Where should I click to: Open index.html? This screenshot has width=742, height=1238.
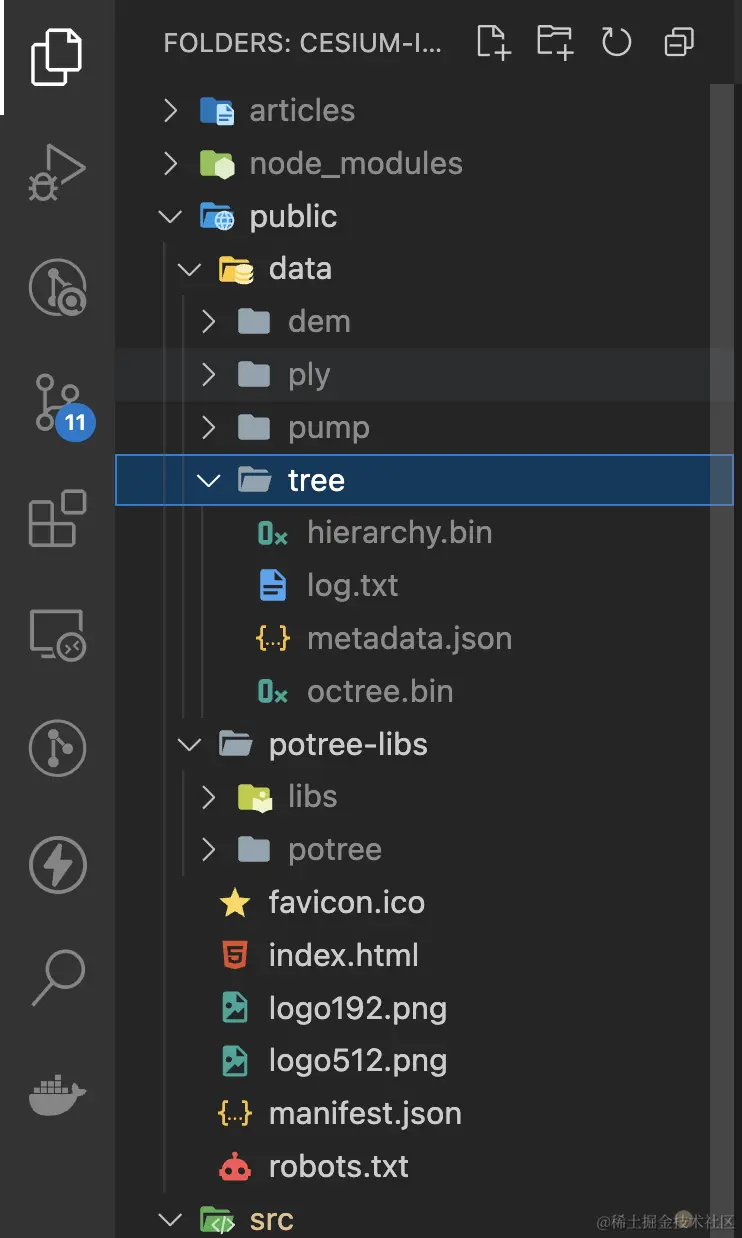(343, 955)
